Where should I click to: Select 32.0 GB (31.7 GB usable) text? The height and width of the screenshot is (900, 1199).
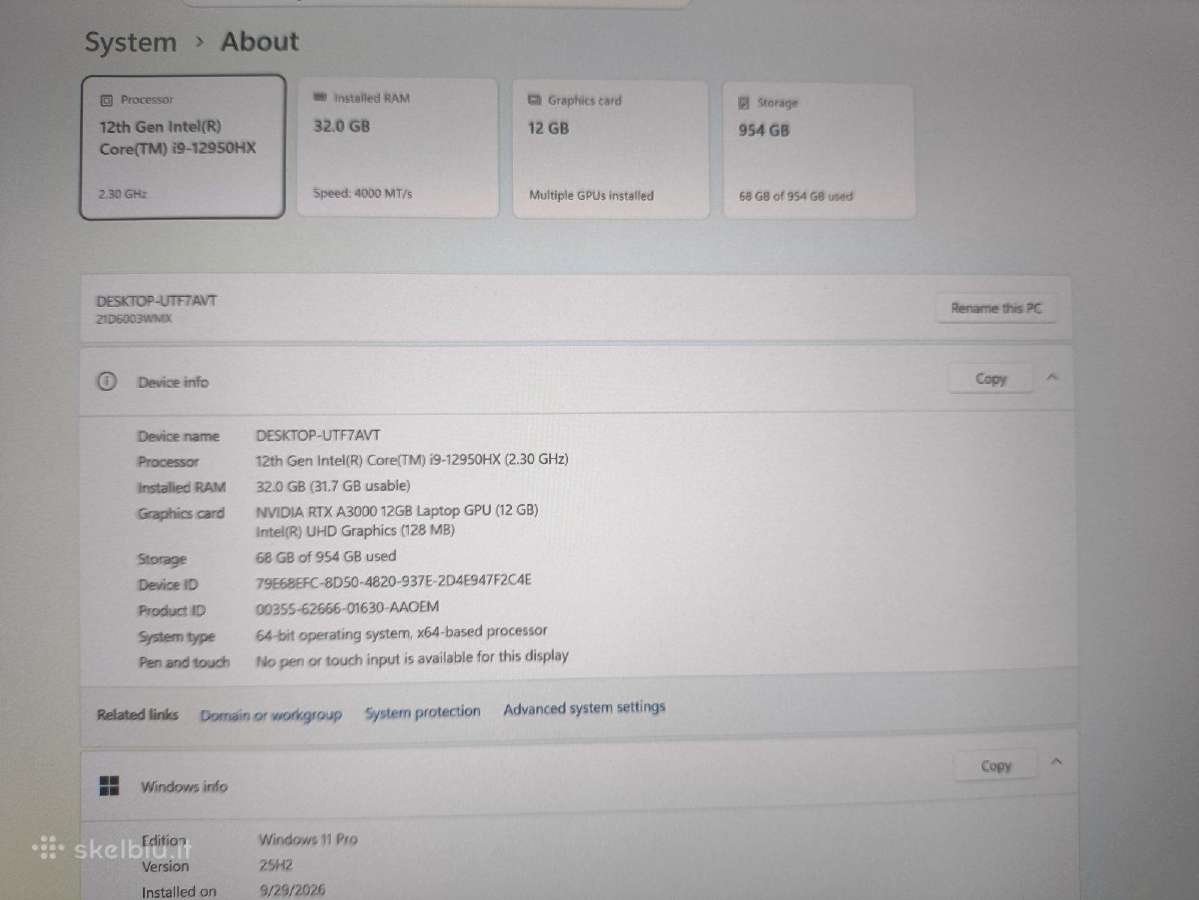pyautogui.click(x=333, y=486)
